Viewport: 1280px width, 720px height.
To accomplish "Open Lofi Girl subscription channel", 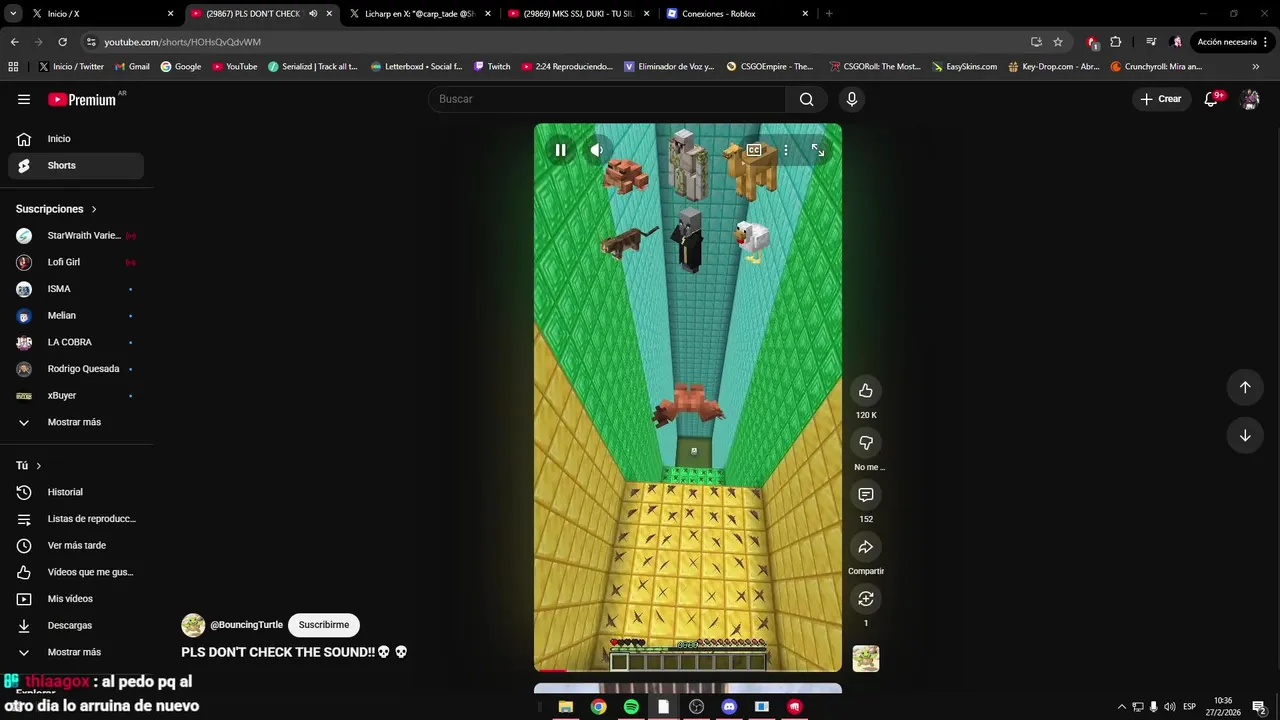I will click(x=76, y=262).
